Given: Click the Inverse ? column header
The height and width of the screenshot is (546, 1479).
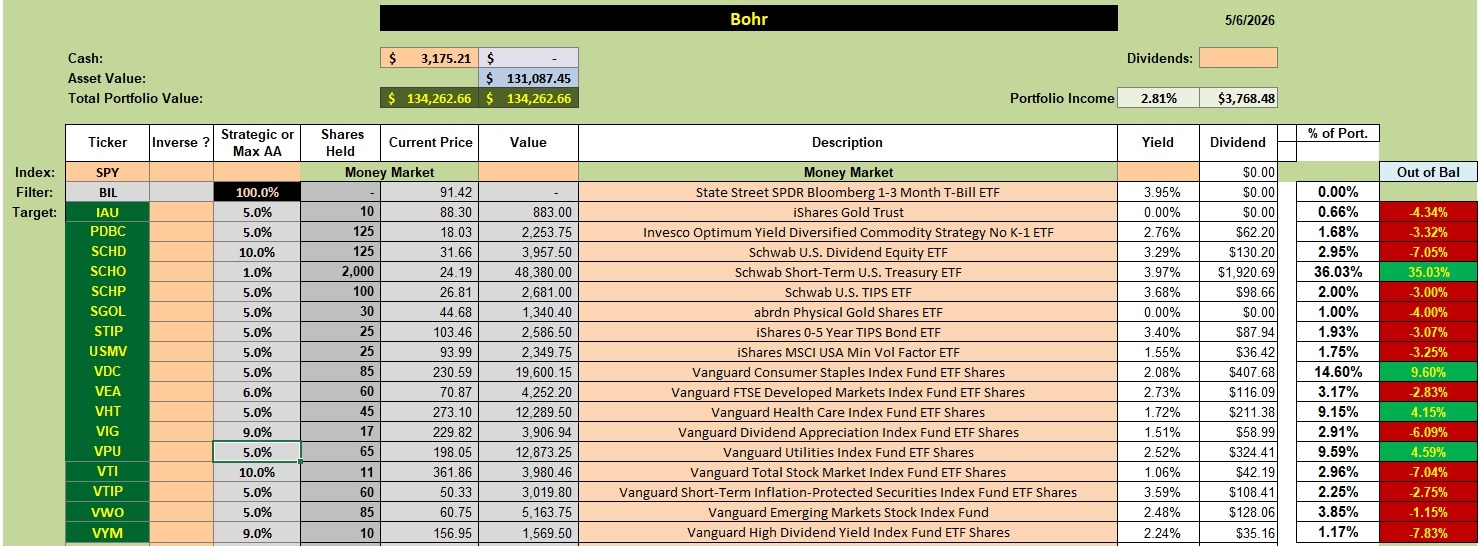Looking at the screenshot, I should [181, 143].
